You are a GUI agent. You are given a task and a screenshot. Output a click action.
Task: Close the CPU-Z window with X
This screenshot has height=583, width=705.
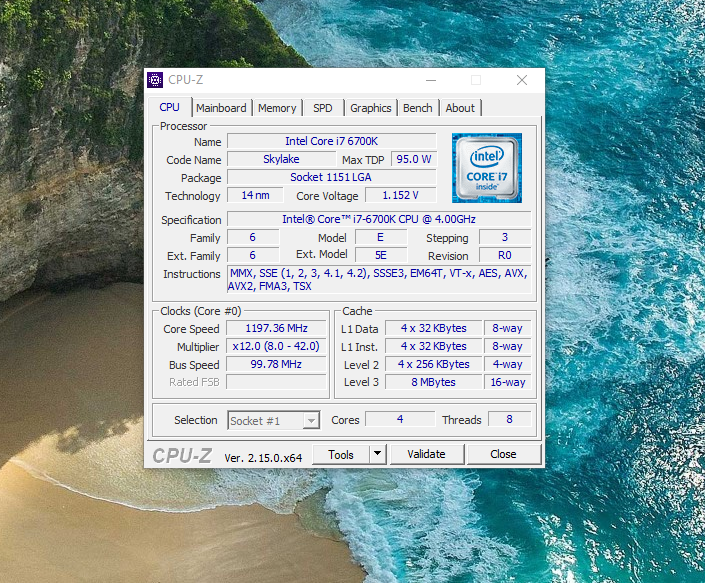pyautogui.click(x=522, y=80)
